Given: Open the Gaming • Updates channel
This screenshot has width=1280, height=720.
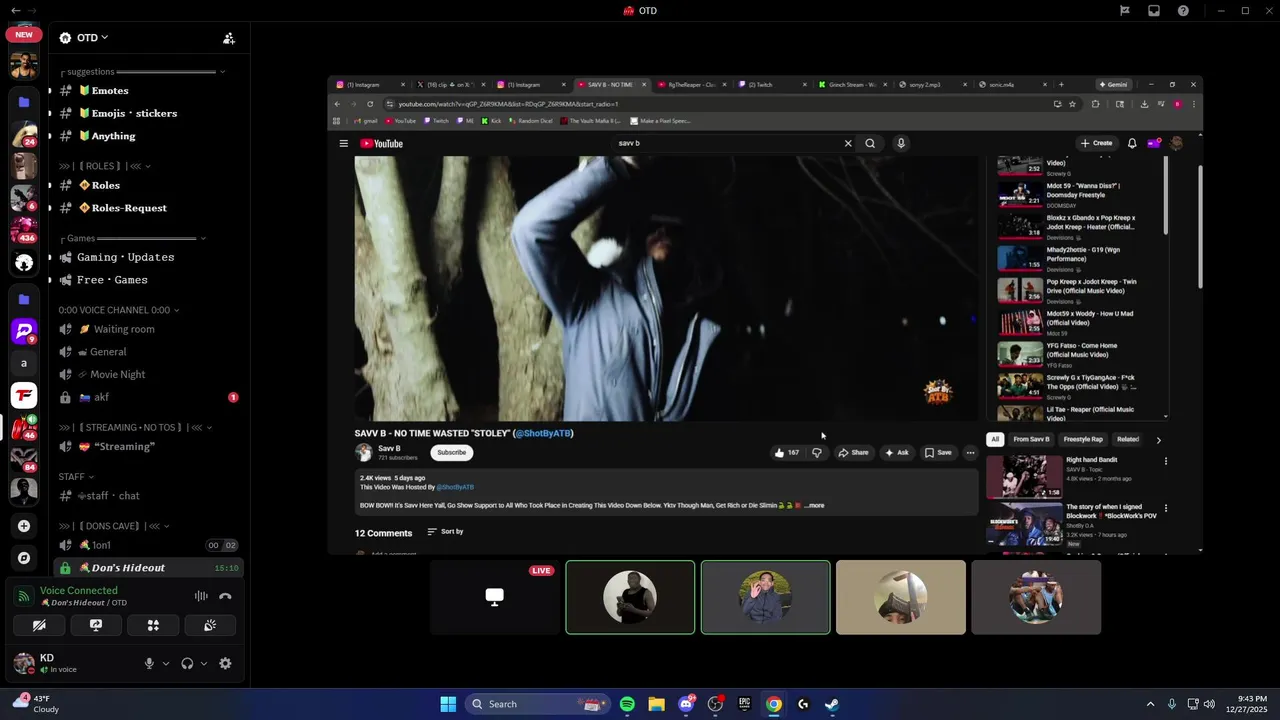Looking at the screenshot, I should [150, 257].
